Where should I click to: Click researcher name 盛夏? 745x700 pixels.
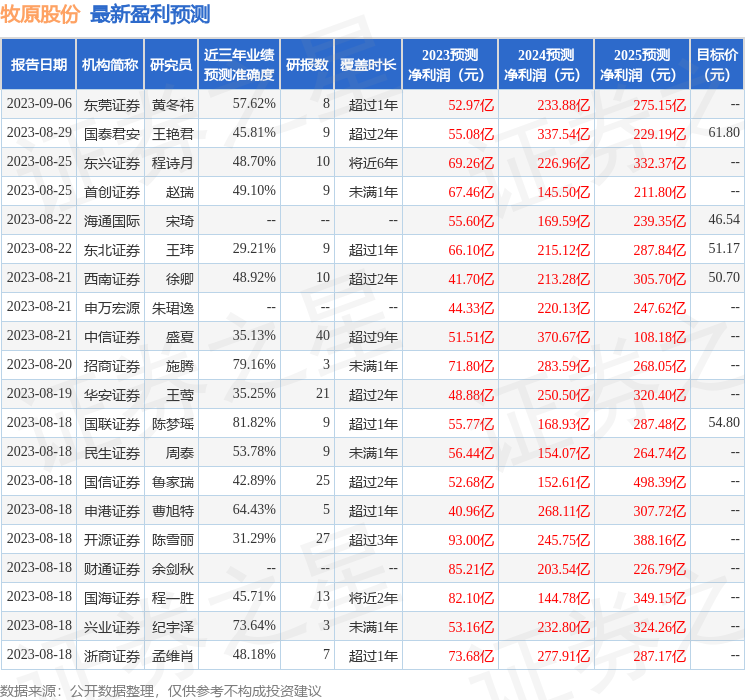coord(180,337)
